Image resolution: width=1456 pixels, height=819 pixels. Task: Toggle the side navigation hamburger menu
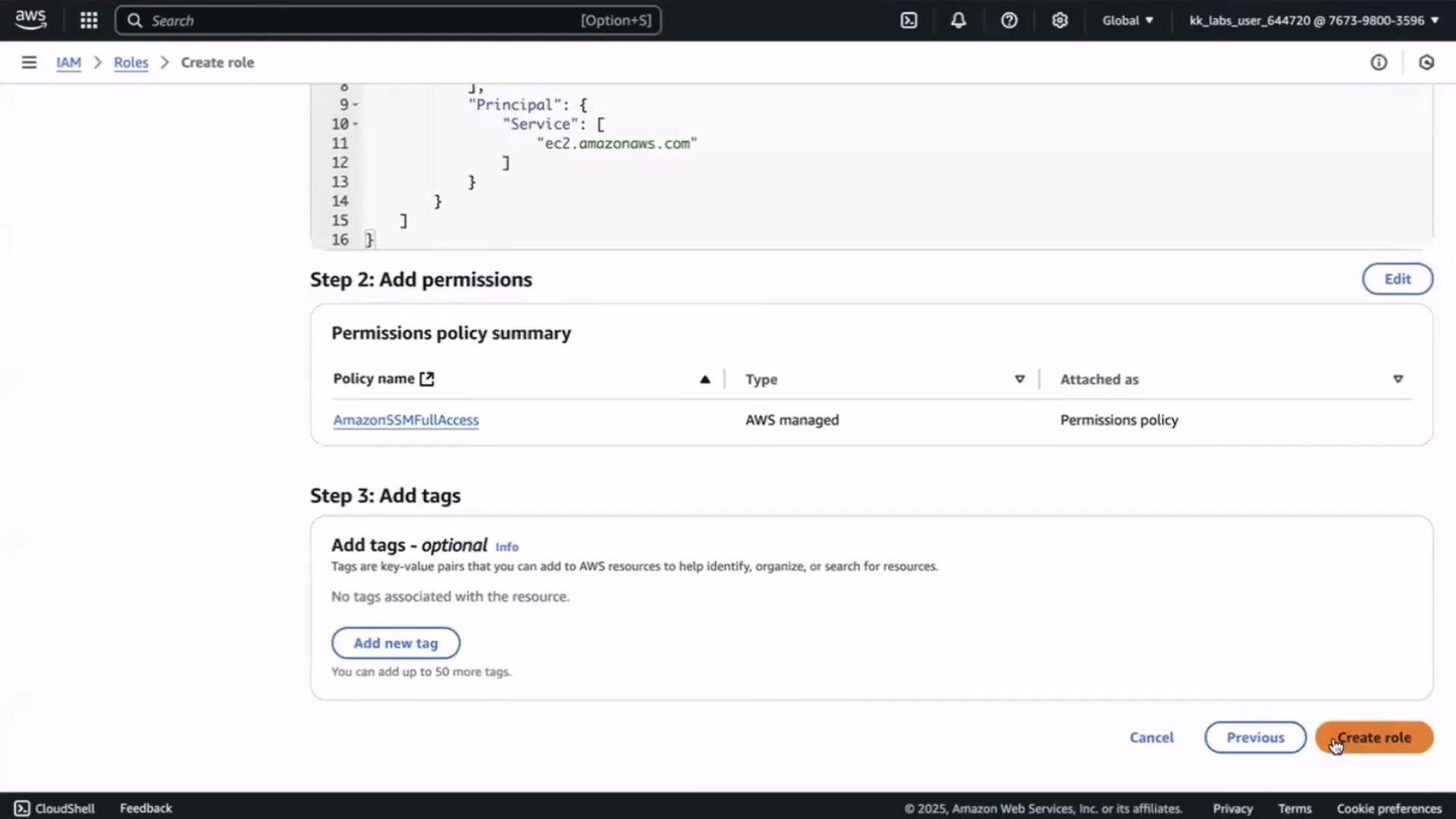point(29,62)
